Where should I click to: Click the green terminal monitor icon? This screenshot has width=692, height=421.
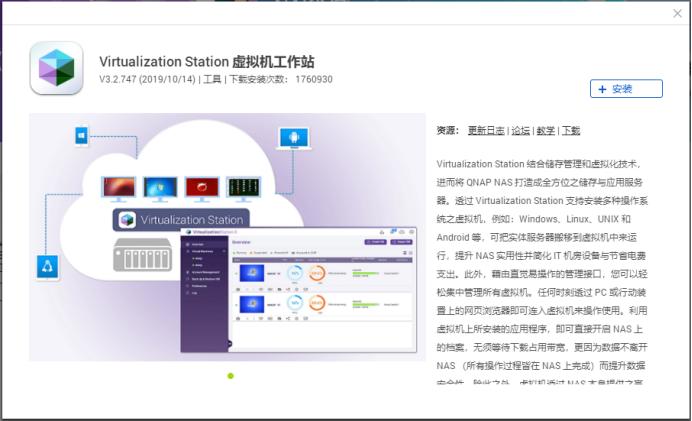click(241, 187)
